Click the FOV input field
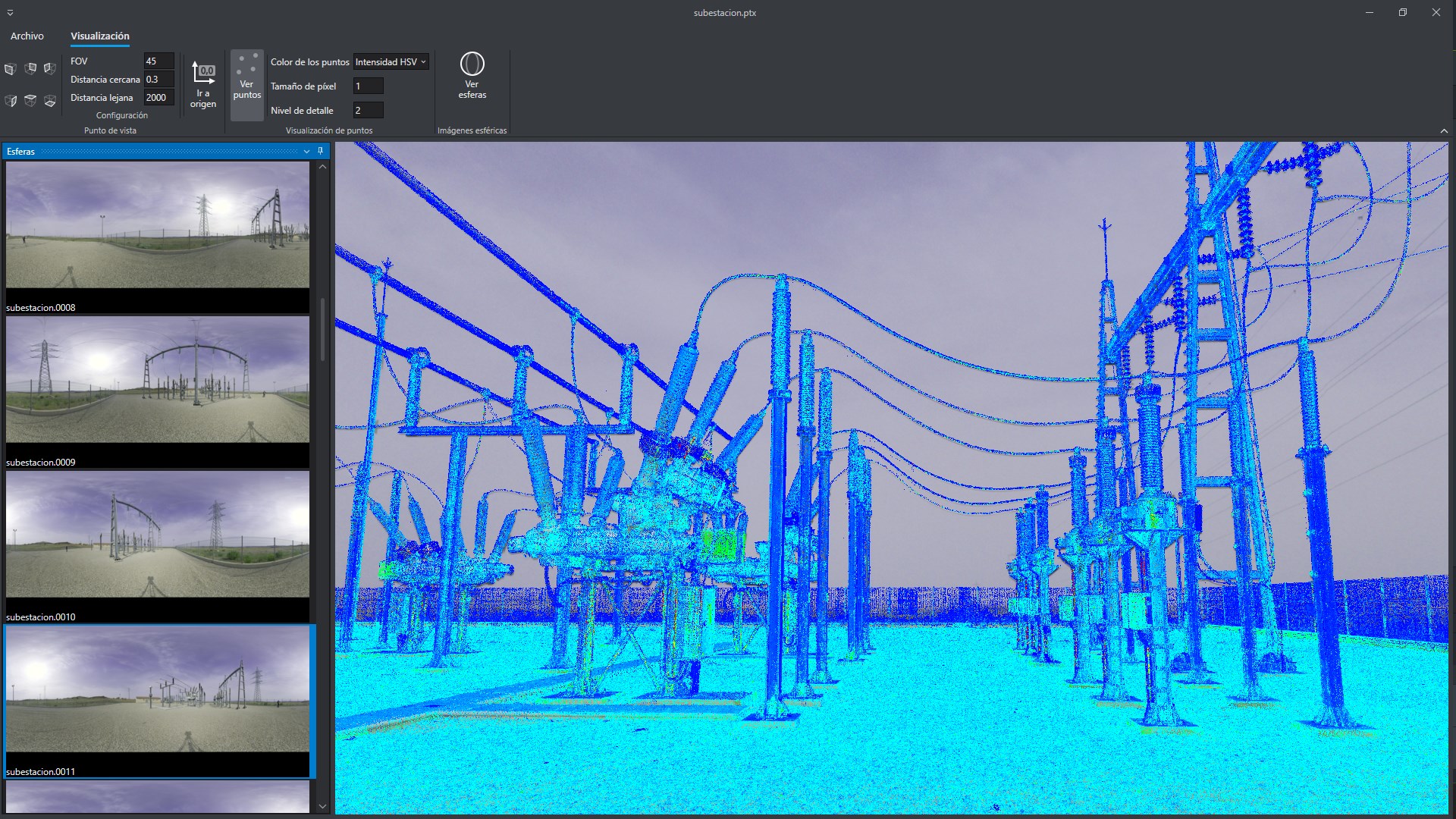The height and width of the screenshot is (819, 1456). [158, 61]
